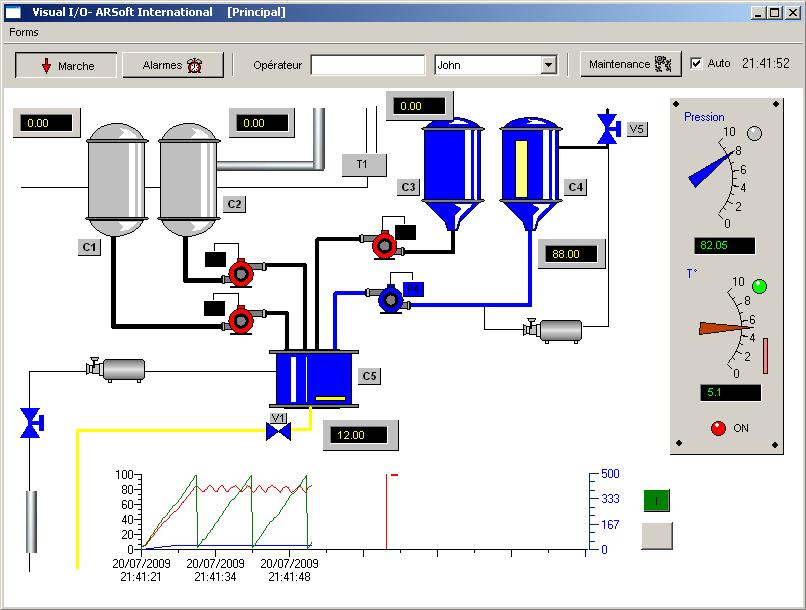Click the blue V5 valve icon
The image size is (806, 610).
tap(607, 128)
